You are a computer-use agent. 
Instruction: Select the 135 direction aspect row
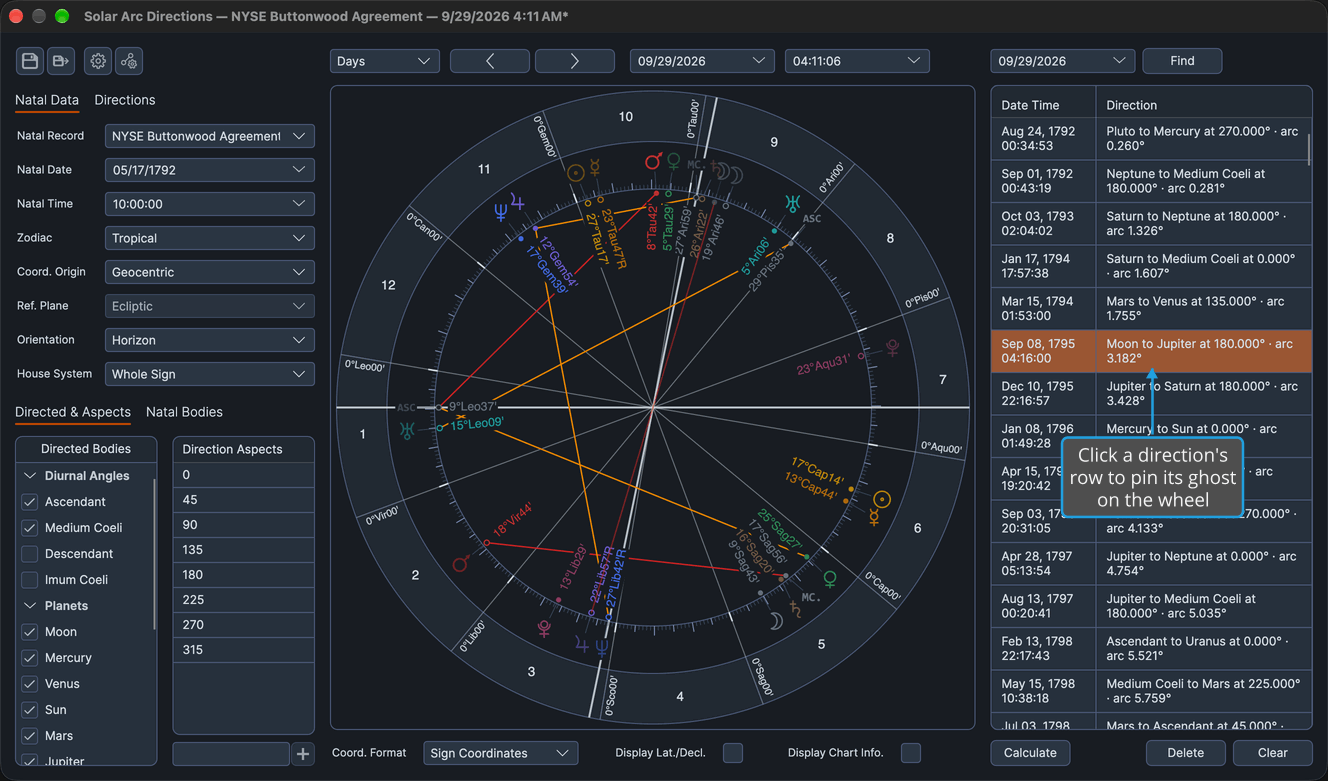[244, 550]
